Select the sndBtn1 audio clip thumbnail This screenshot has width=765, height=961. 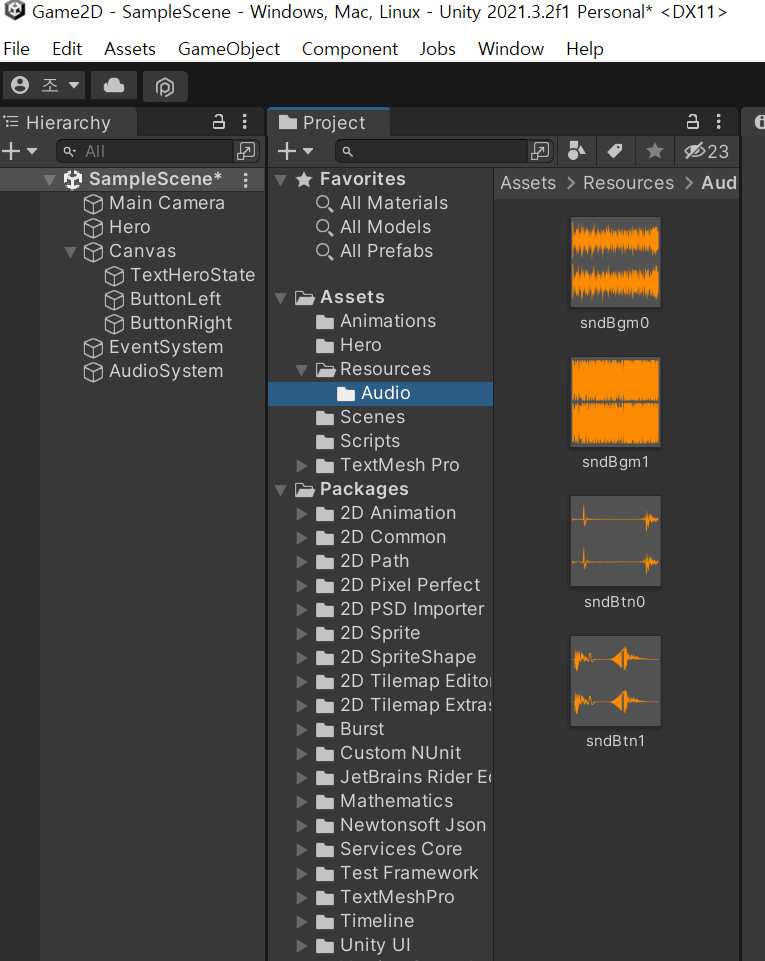click(x=615, y=681)
